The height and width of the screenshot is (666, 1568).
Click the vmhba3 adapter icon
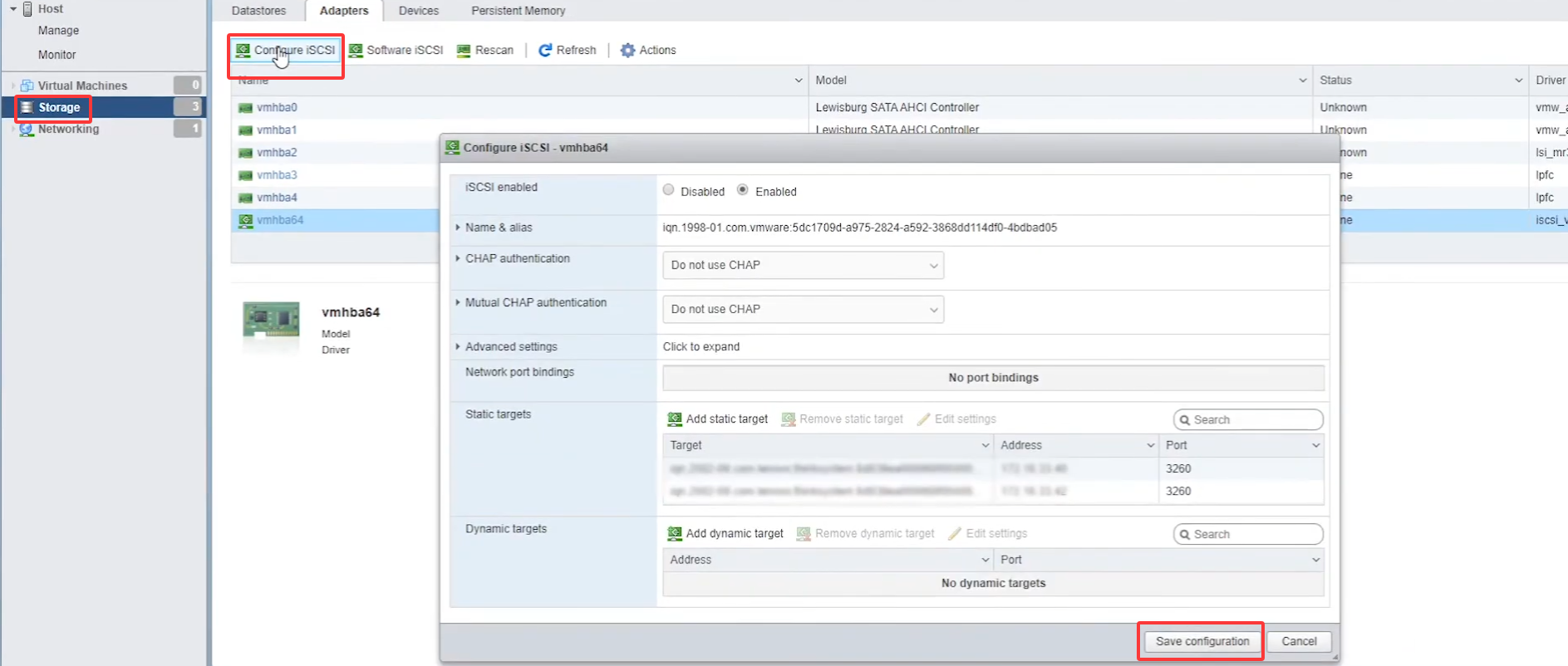click(x=245, y=175)
